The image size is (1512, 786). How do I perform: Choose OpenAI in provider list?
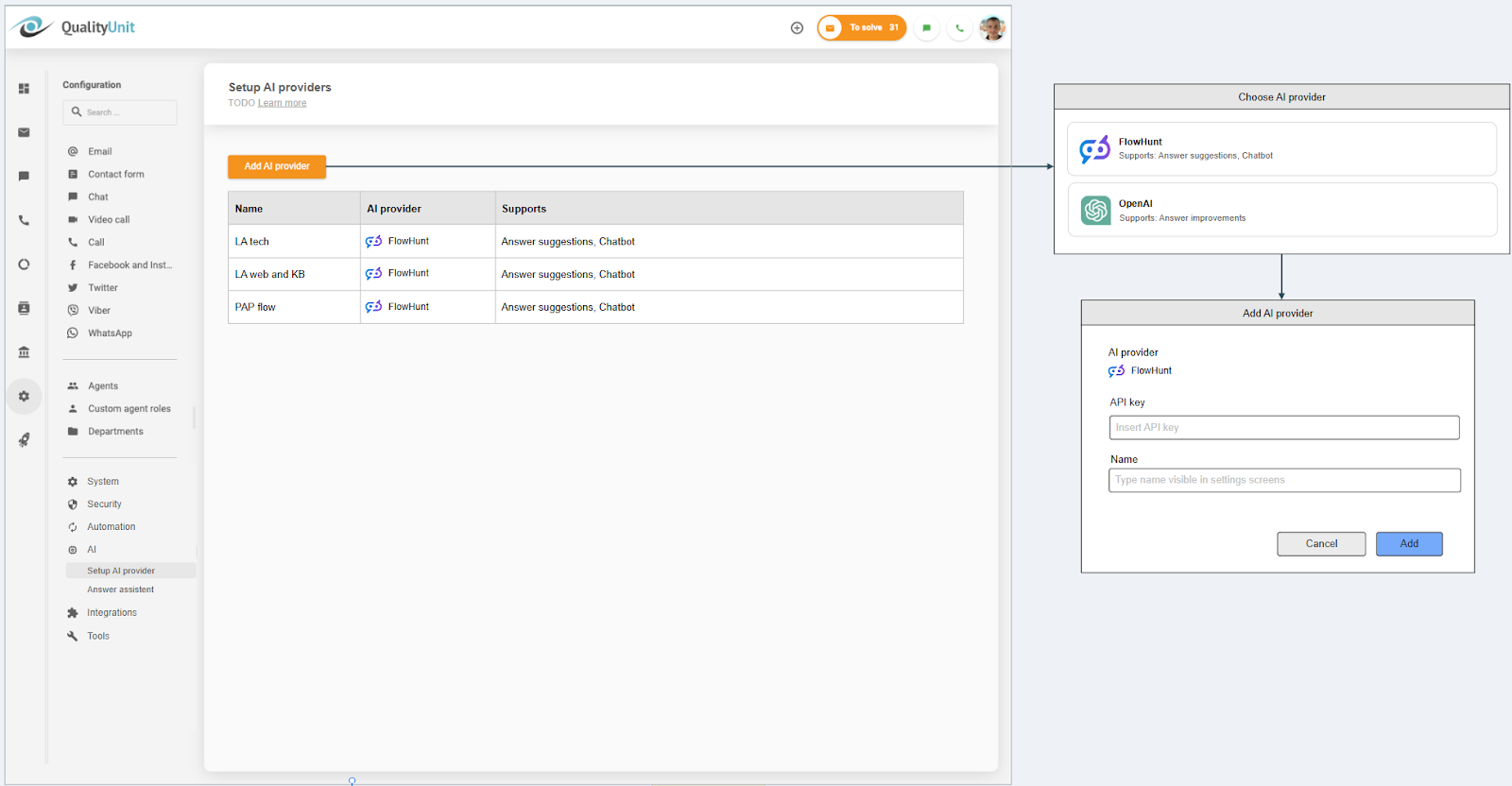(1281, 210)
